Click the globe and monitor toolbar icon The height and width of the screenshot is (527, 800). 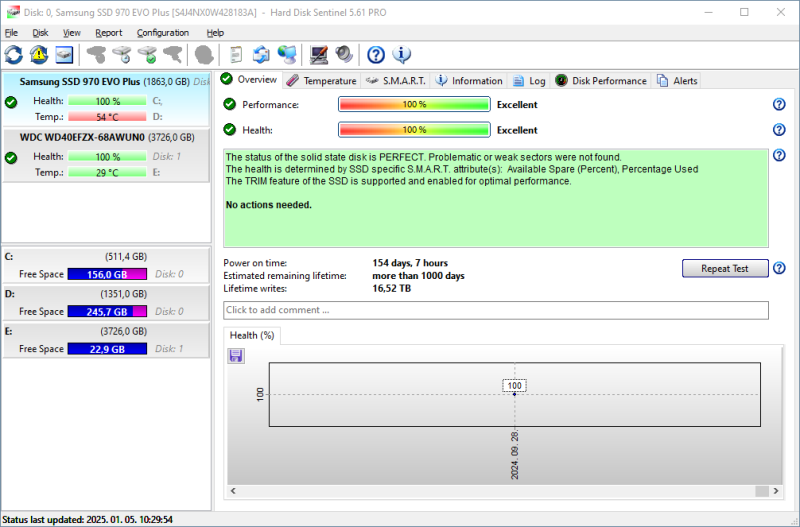287,55
